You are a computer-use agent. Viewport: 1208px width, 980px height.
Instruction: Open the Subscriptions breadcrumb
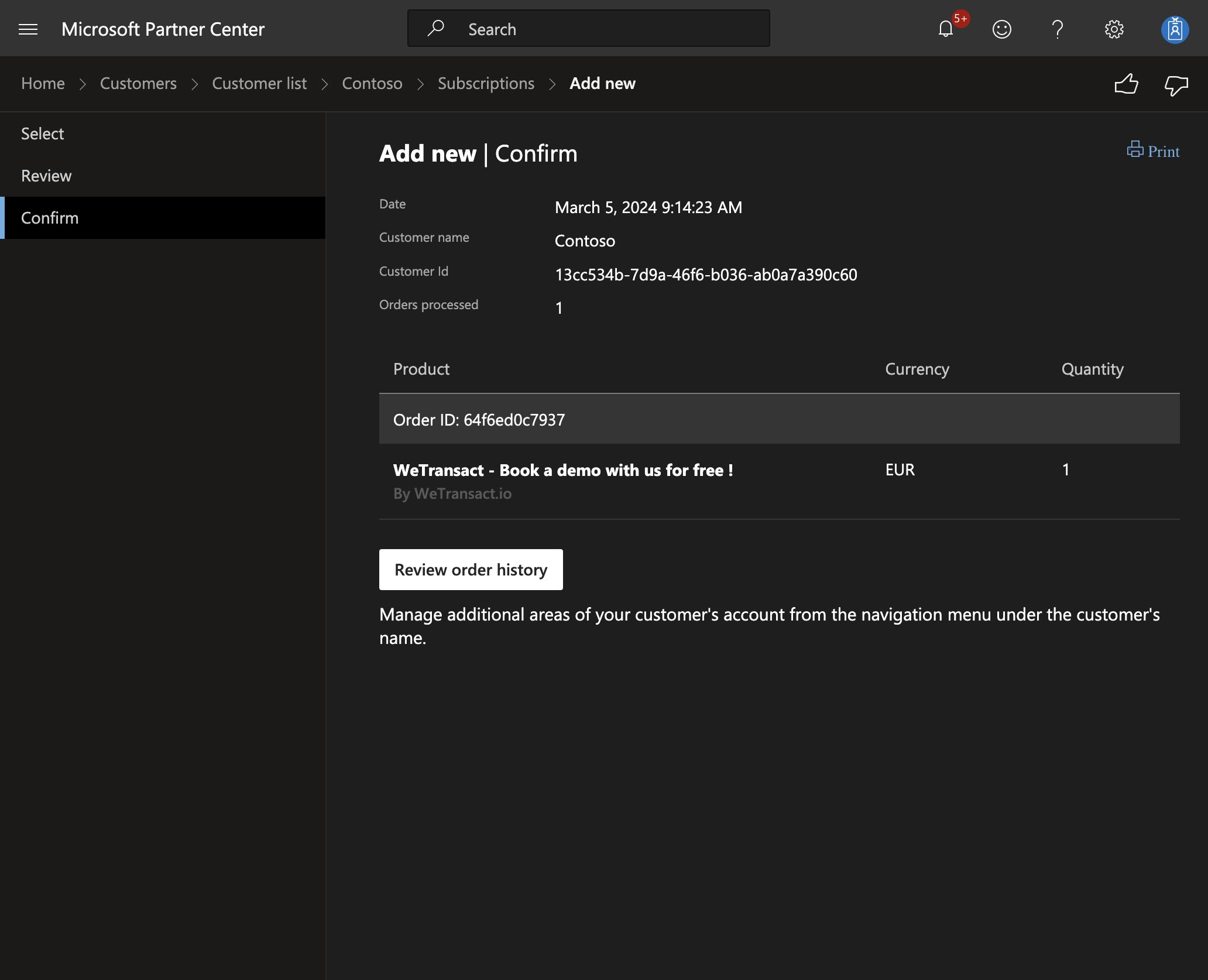486,84
